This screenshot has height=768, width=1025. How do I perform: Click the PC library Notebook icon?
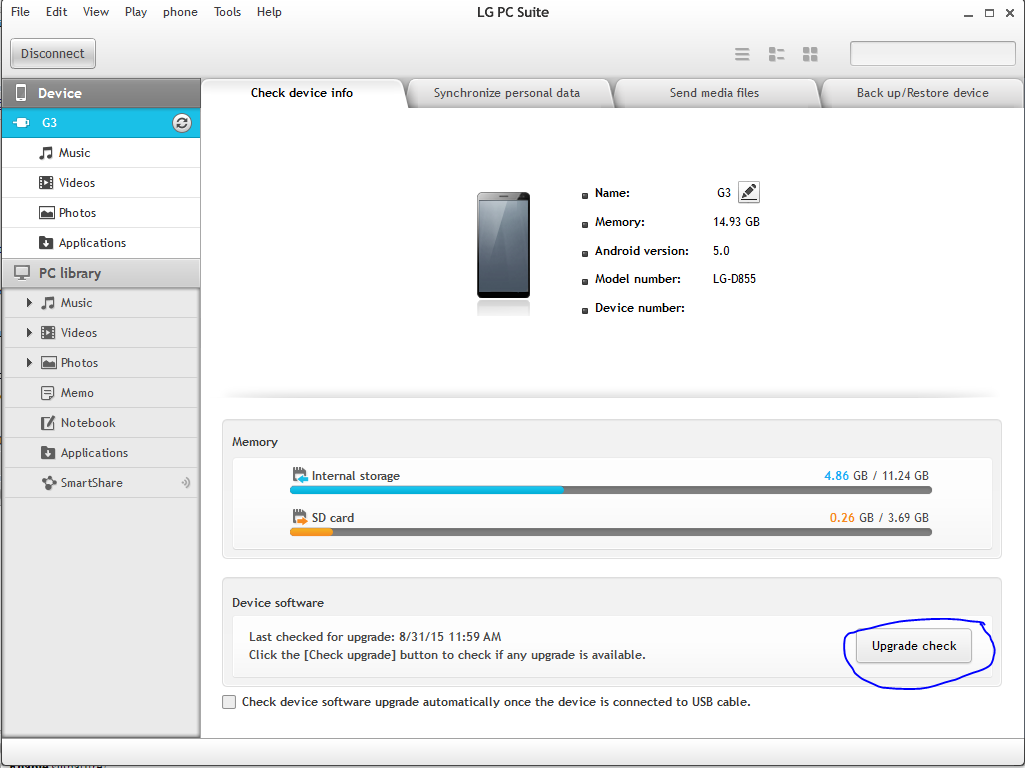pyautogui.click(x=48, y=423)
